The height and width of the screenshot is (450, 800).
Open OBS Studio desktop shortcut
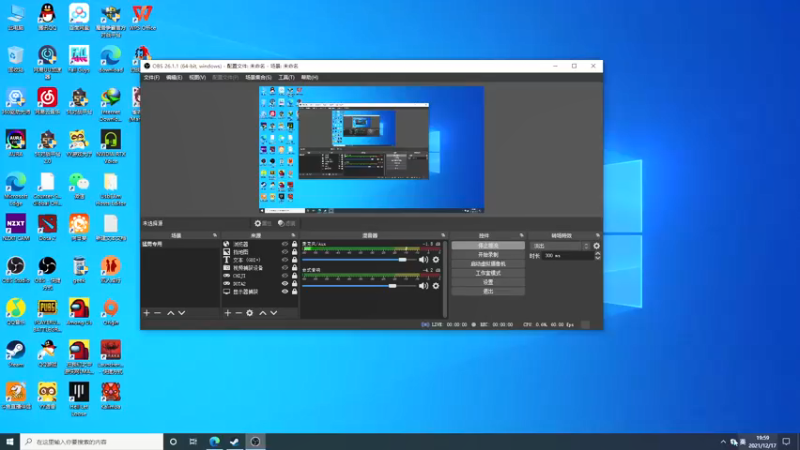[16, 270]
